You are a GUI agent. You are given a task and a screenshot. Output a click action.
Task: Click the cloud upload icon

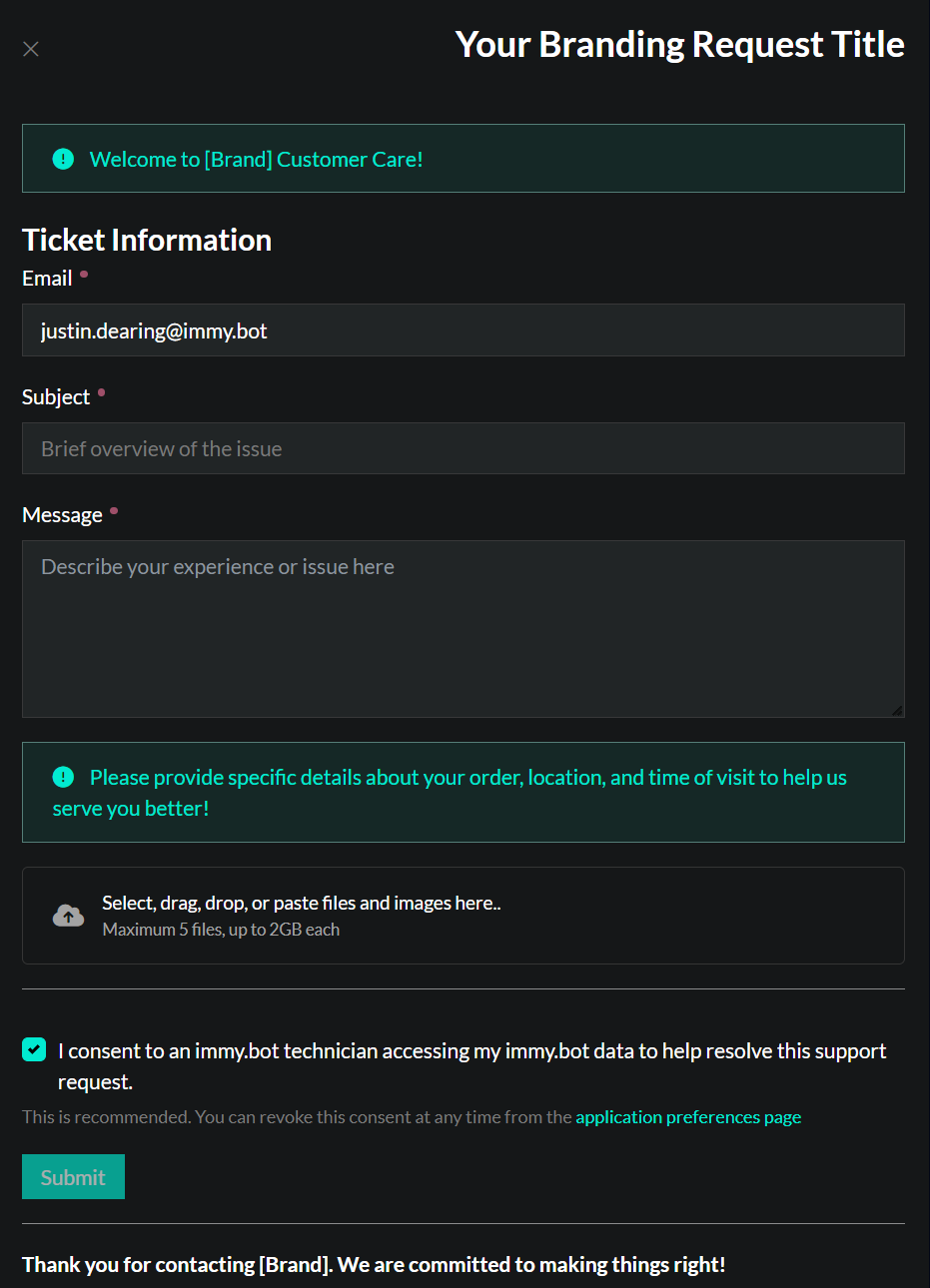[68, 916]
